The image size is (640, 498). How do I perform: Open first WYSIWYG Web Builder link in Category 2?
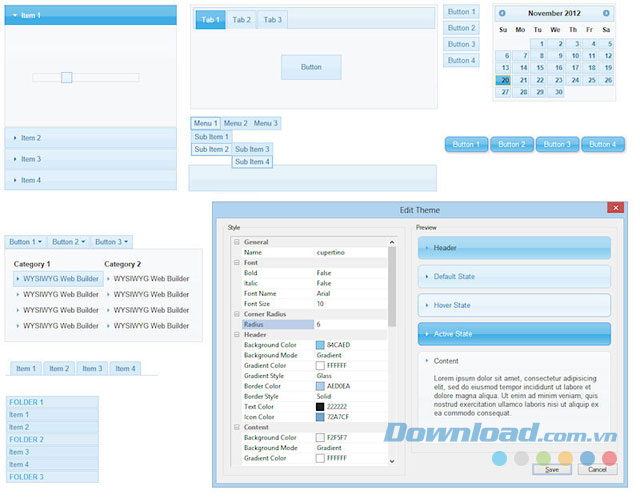pos(149,278)
